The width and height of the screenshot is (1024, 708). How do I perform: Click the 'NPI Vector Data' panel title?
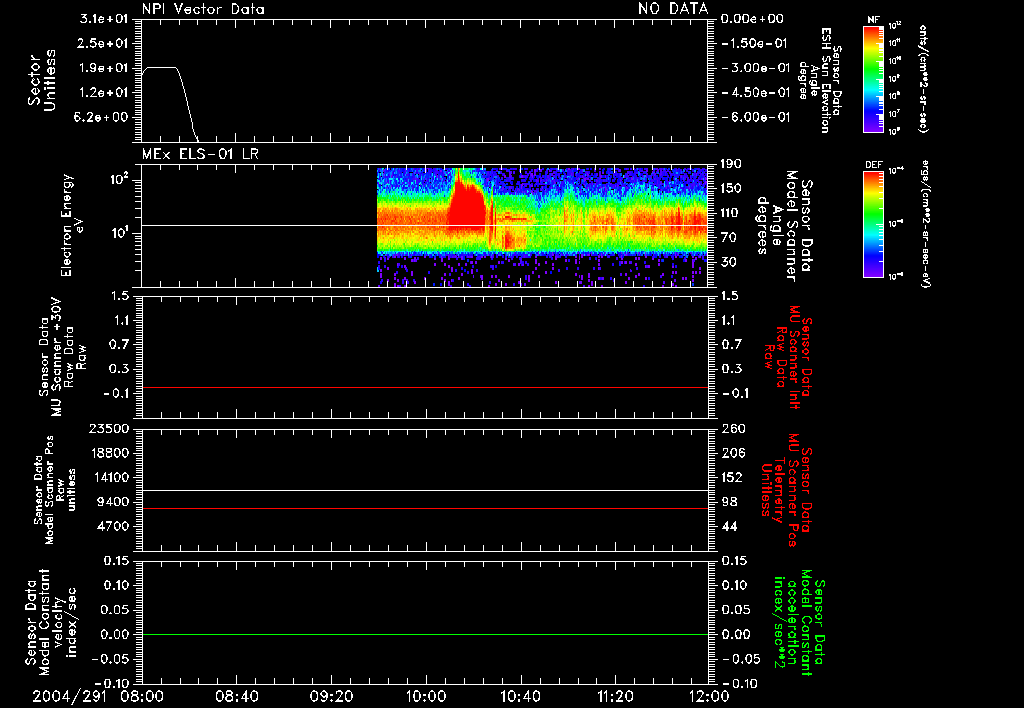coord(203,9)
